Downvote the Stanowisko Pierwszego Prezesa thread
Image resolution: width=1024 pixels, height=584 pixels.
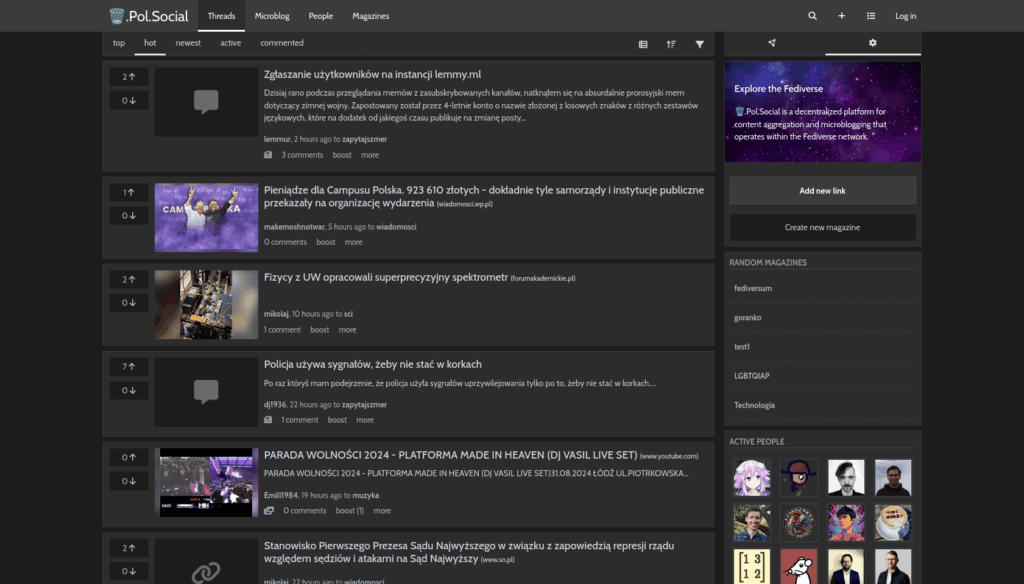[x=129, y=571]
